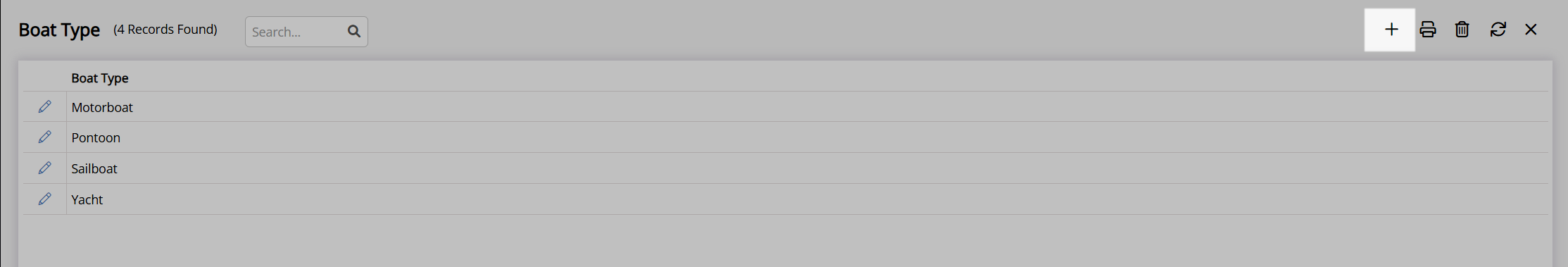This screenshot has height=267, width=1568.
Task: Click the 4 Records Found label
Action: tap(165, 30)
